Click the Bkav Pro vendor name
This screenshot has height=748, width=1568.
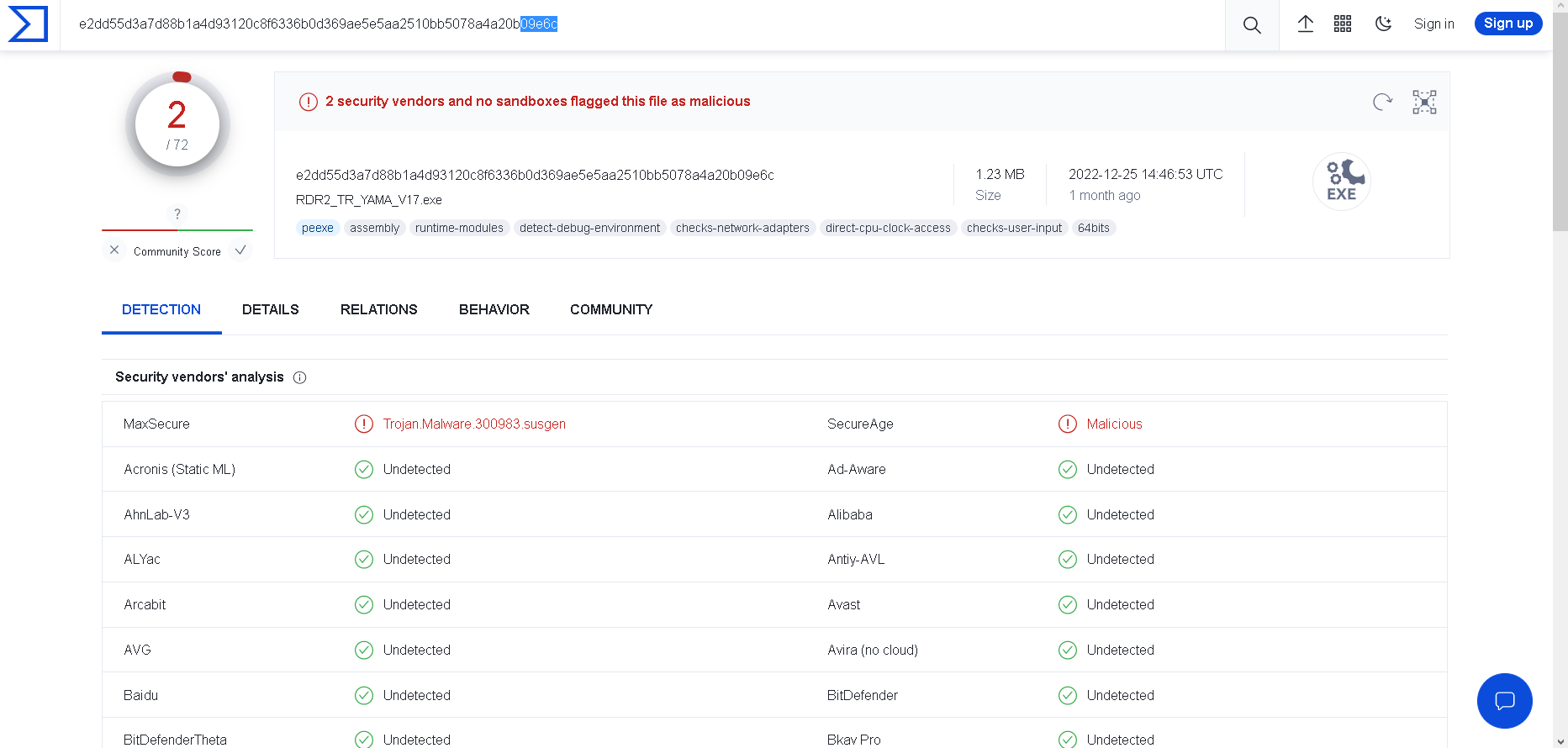tap(854, 740)
